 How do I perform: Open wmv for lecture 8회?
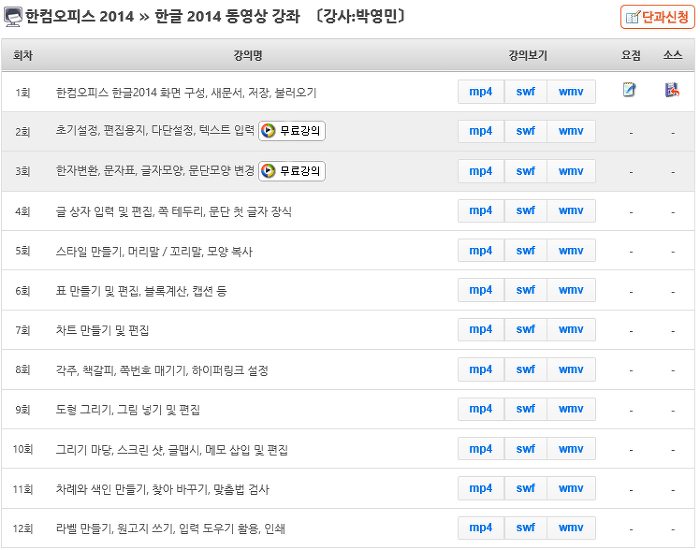pyautogui.click(x=571, y=369)
